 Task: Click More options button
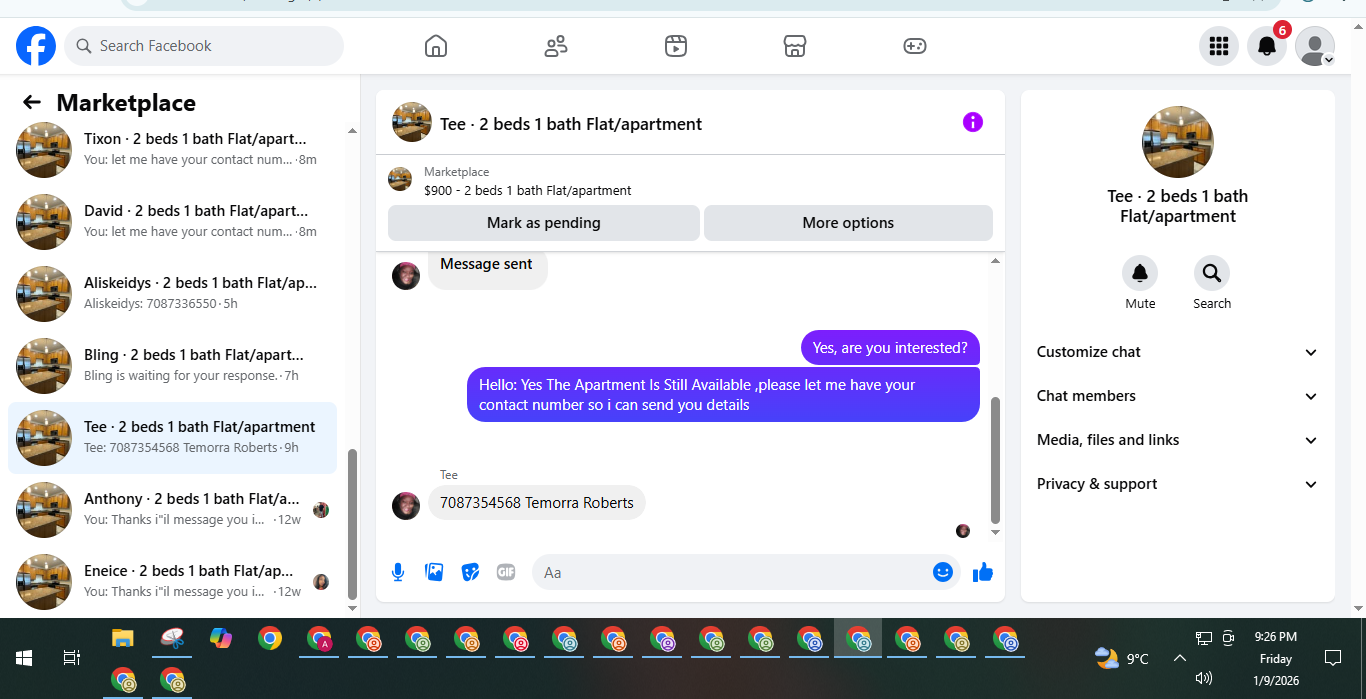click(848, 223)
